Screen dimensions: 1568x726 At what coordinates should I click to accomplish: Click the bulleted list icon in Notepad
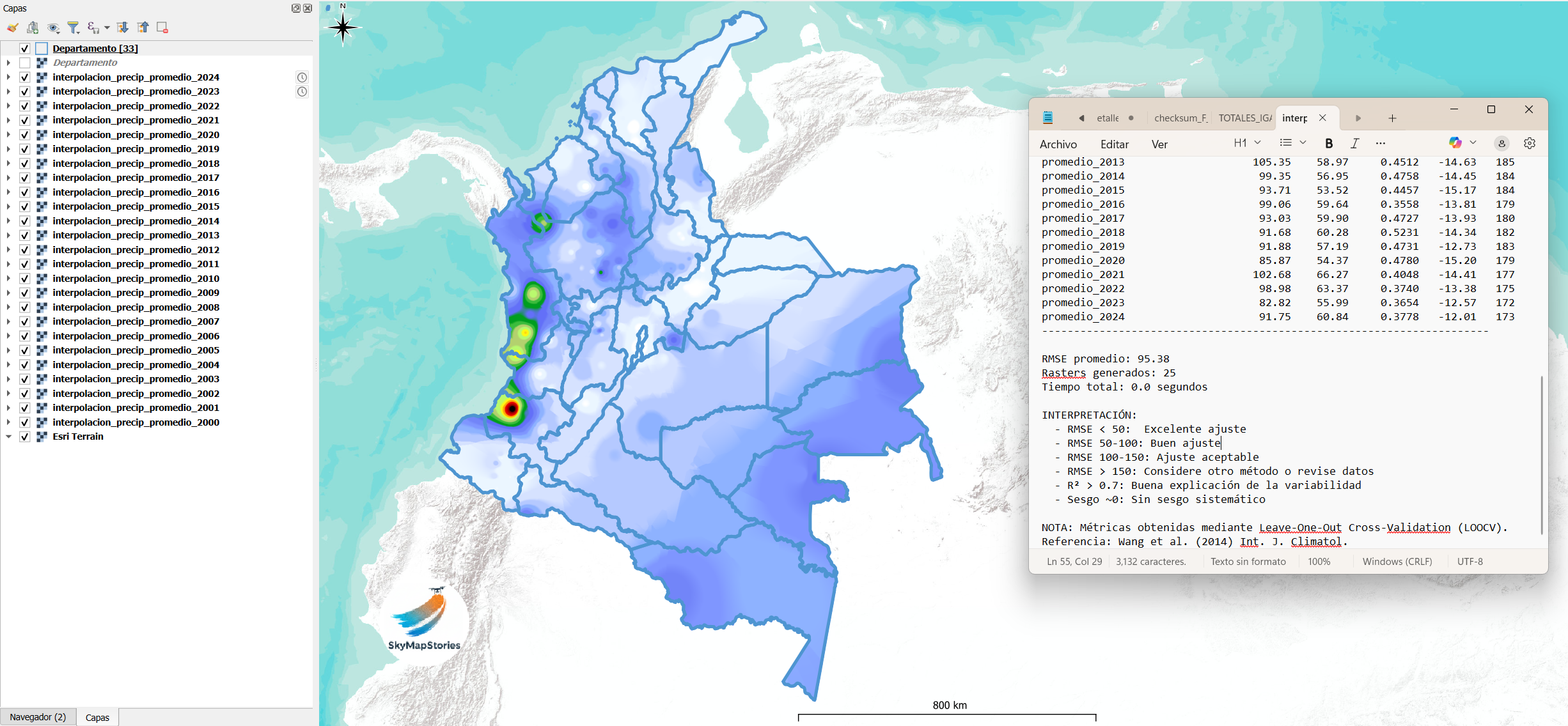click(x=1285, y=143)
